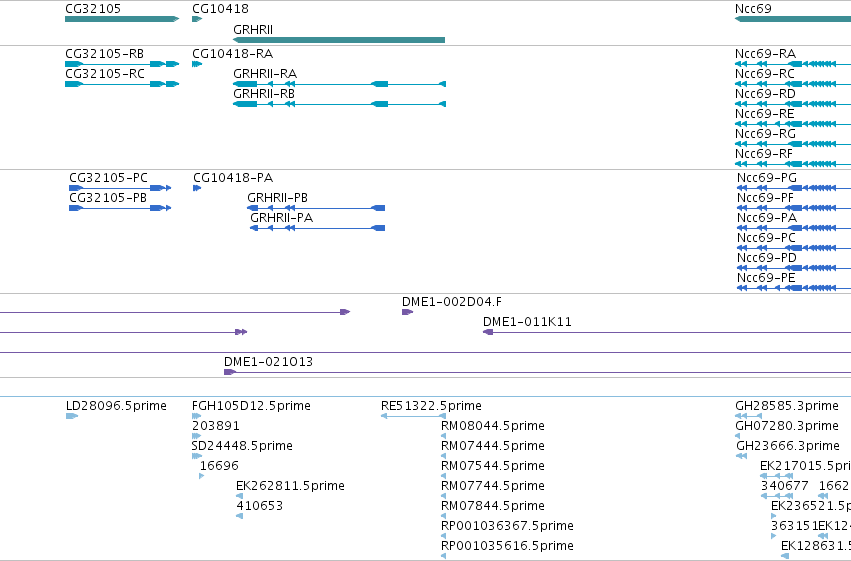
Task: Select the Ncc69-PD protein feature
Action: [x=793, y=268]
